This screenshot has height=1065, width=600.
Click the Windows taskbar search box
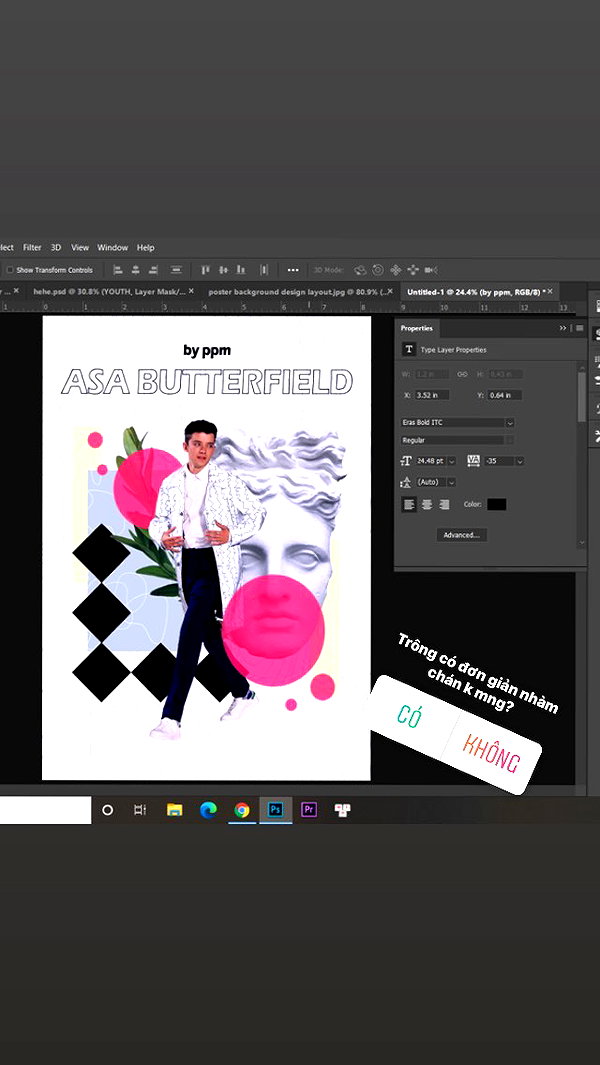[45, 810]
